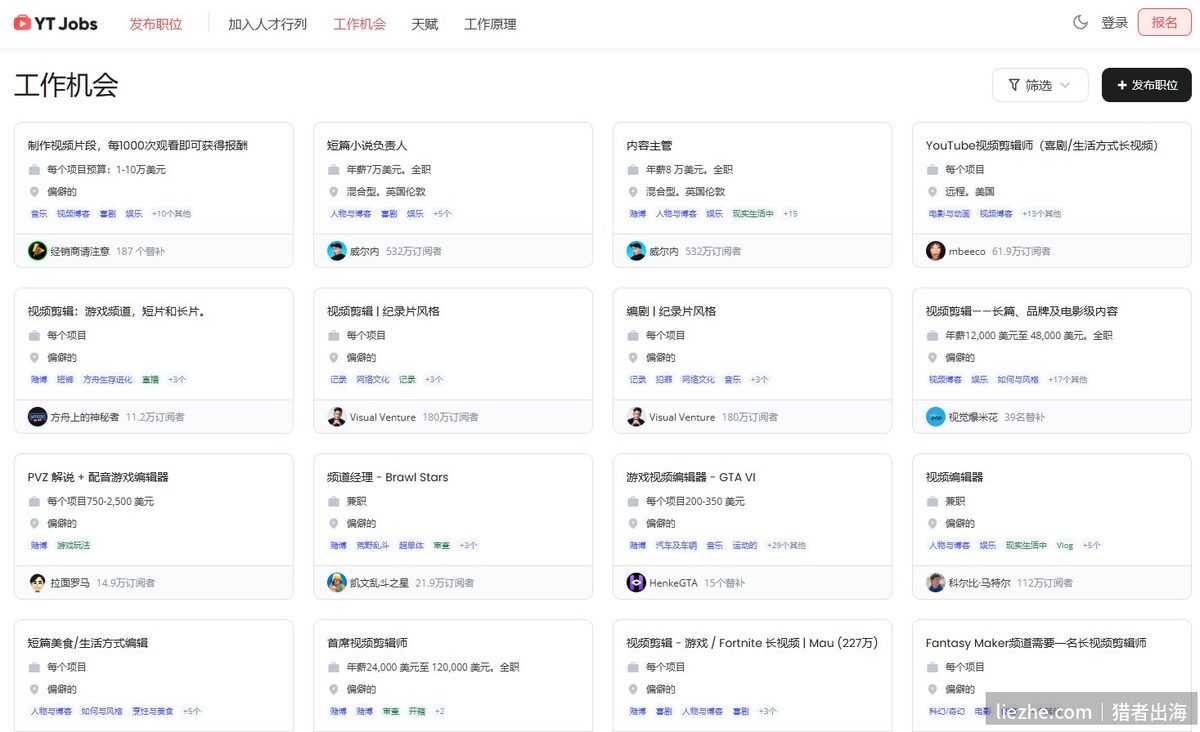Expand +5个 tags on 视频编辑器 card

[1091, 546]
